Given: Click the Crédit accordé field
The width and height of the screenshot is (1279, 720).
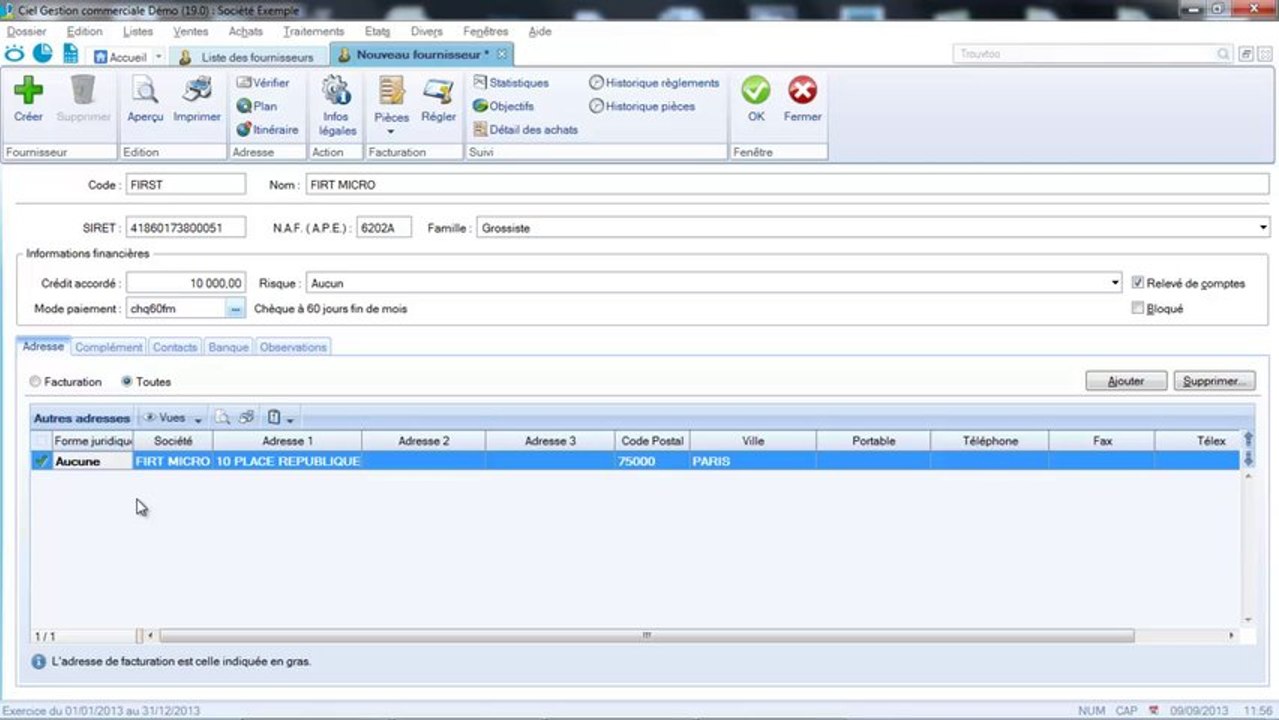Looking at the screenshot, I should (185, 283).
